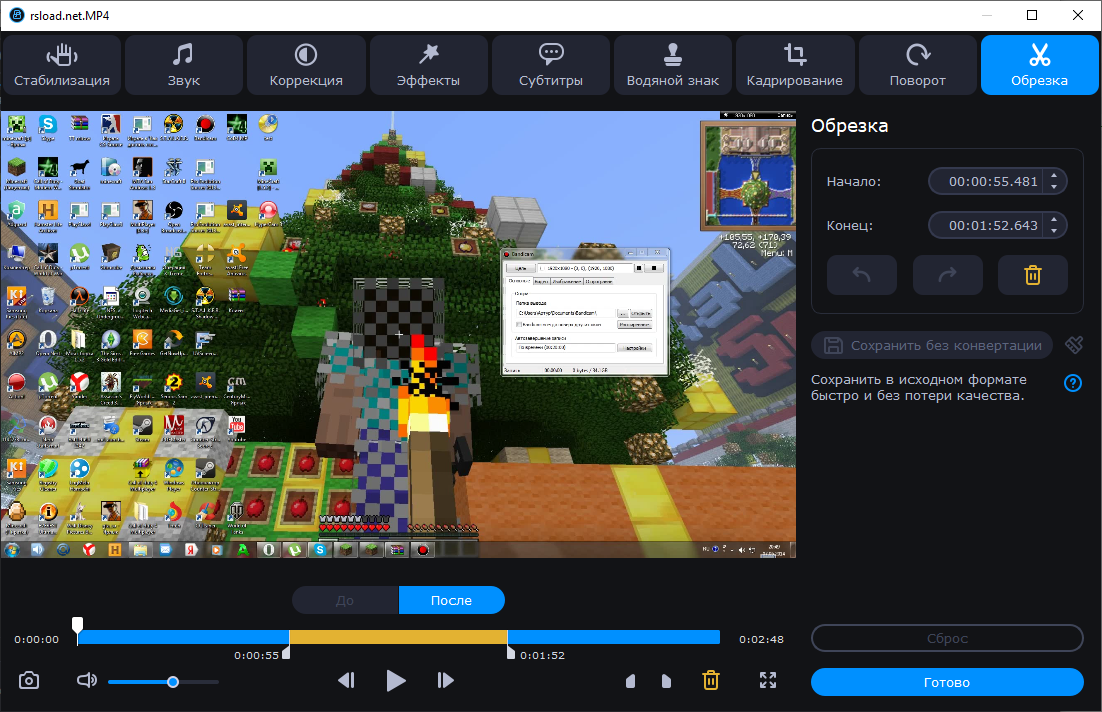Click the Конец time field

pyautogui.click(x=992, y=225)
